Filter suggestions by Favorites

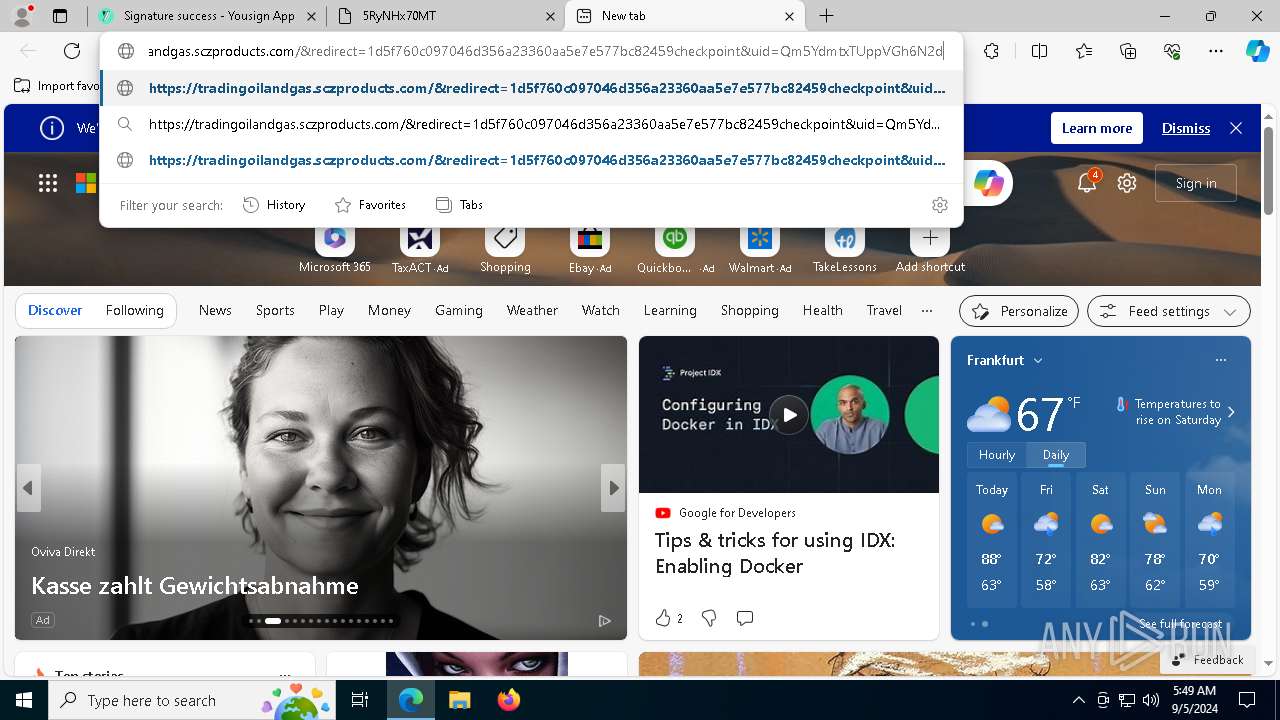point(371,205)
